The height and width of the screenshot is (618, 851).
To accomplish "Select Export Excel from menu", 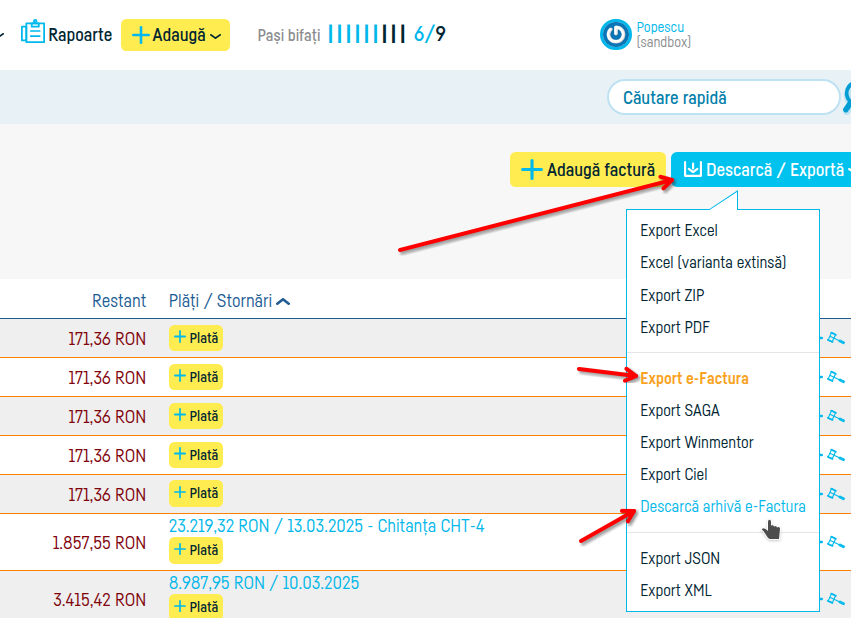I will pyautogui.click(x=679, y=231).
